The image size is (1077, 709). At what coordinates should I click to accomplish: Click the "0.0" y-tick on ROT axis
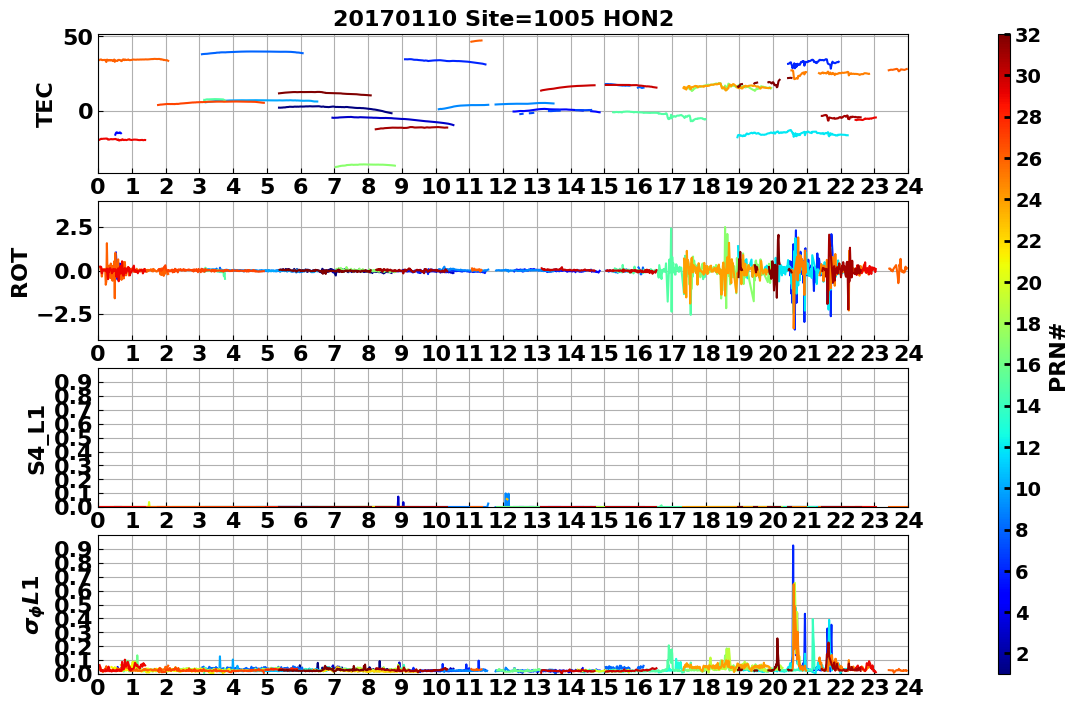pos(73,271)
